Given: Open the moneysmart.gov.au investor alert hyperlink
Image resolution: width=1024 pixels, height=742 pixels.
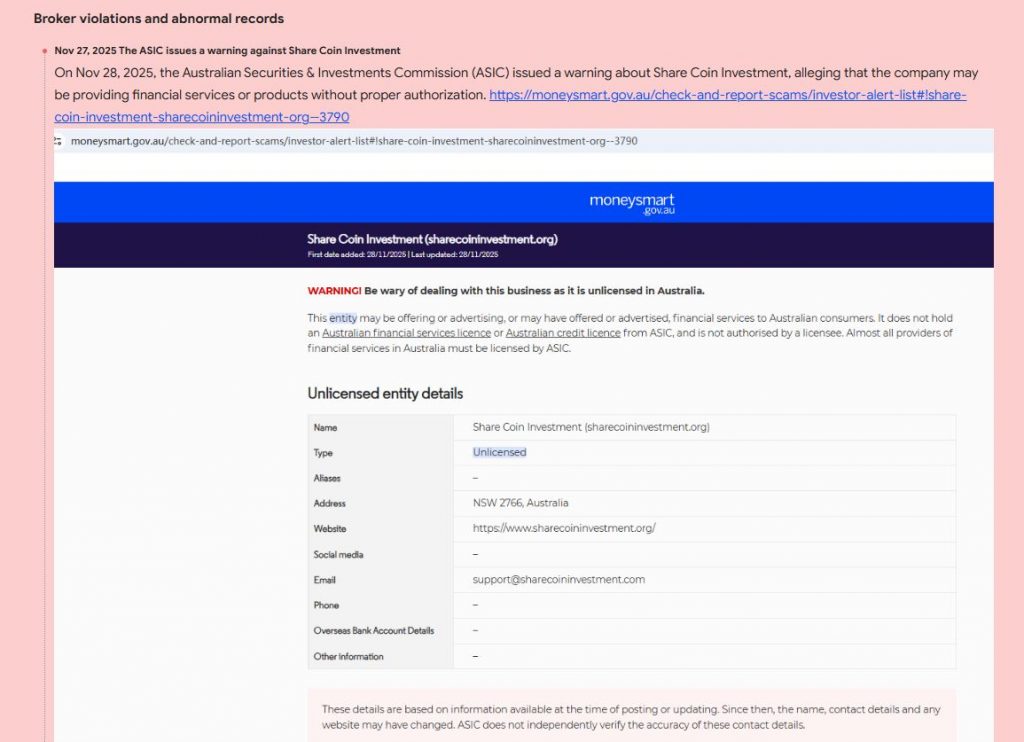Looking at the screenshot, I should click(x=727, y=95).
